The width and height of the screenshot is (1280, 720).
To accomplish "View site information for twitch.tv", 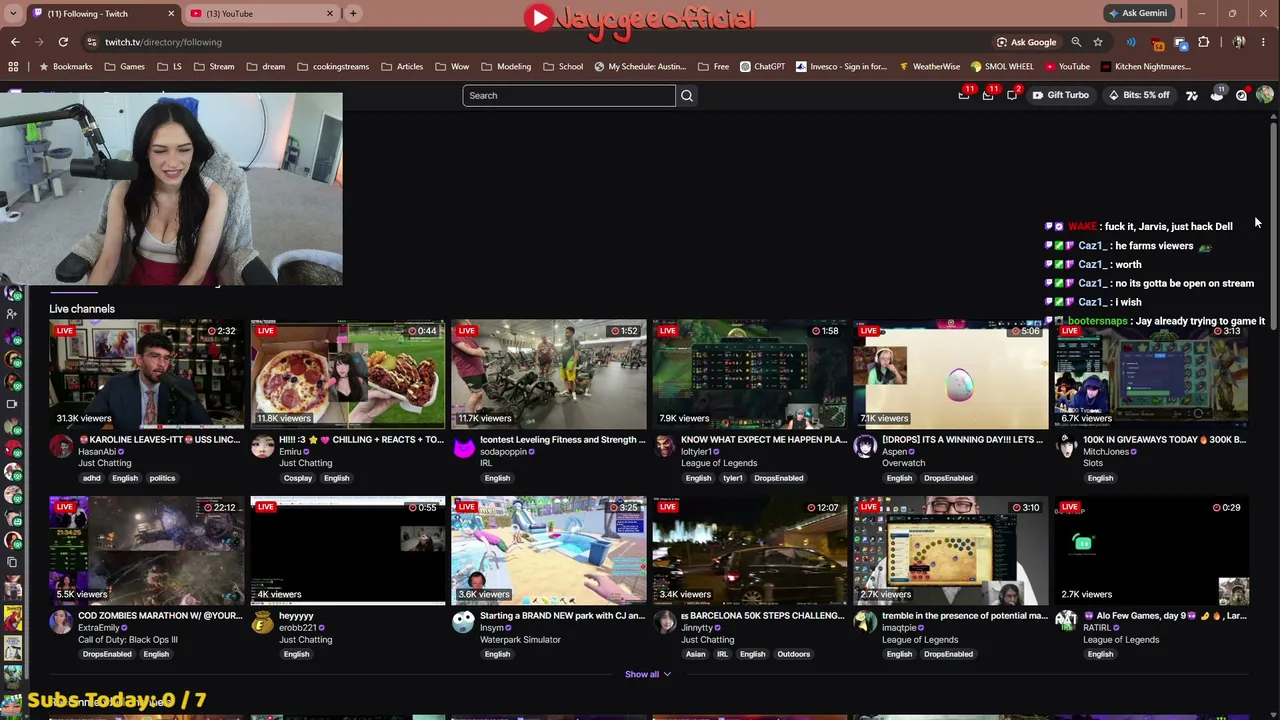I will (92, 42).
